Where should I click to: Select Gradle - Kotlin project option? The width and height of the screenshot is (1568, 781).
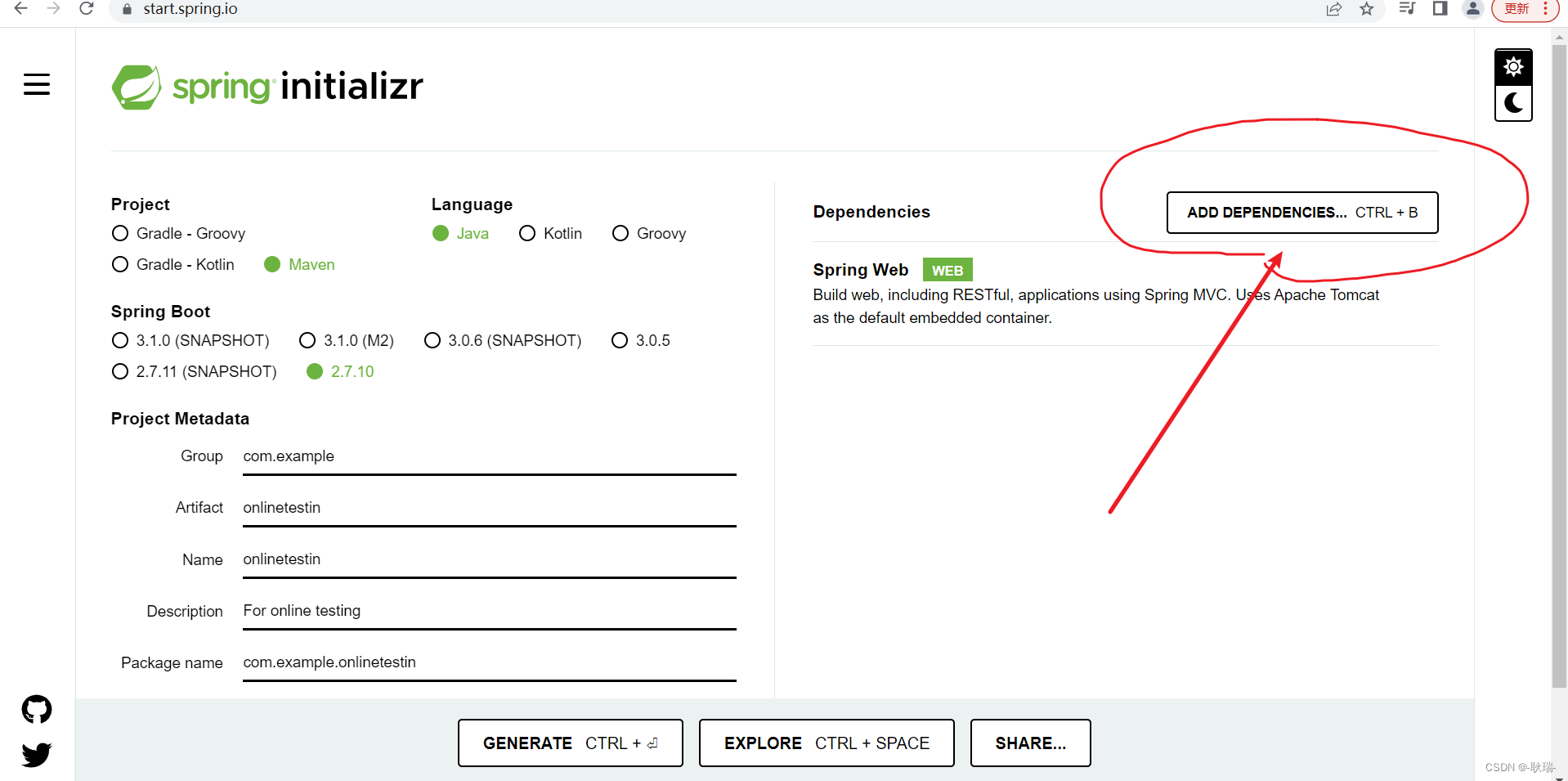click(172, 265)
